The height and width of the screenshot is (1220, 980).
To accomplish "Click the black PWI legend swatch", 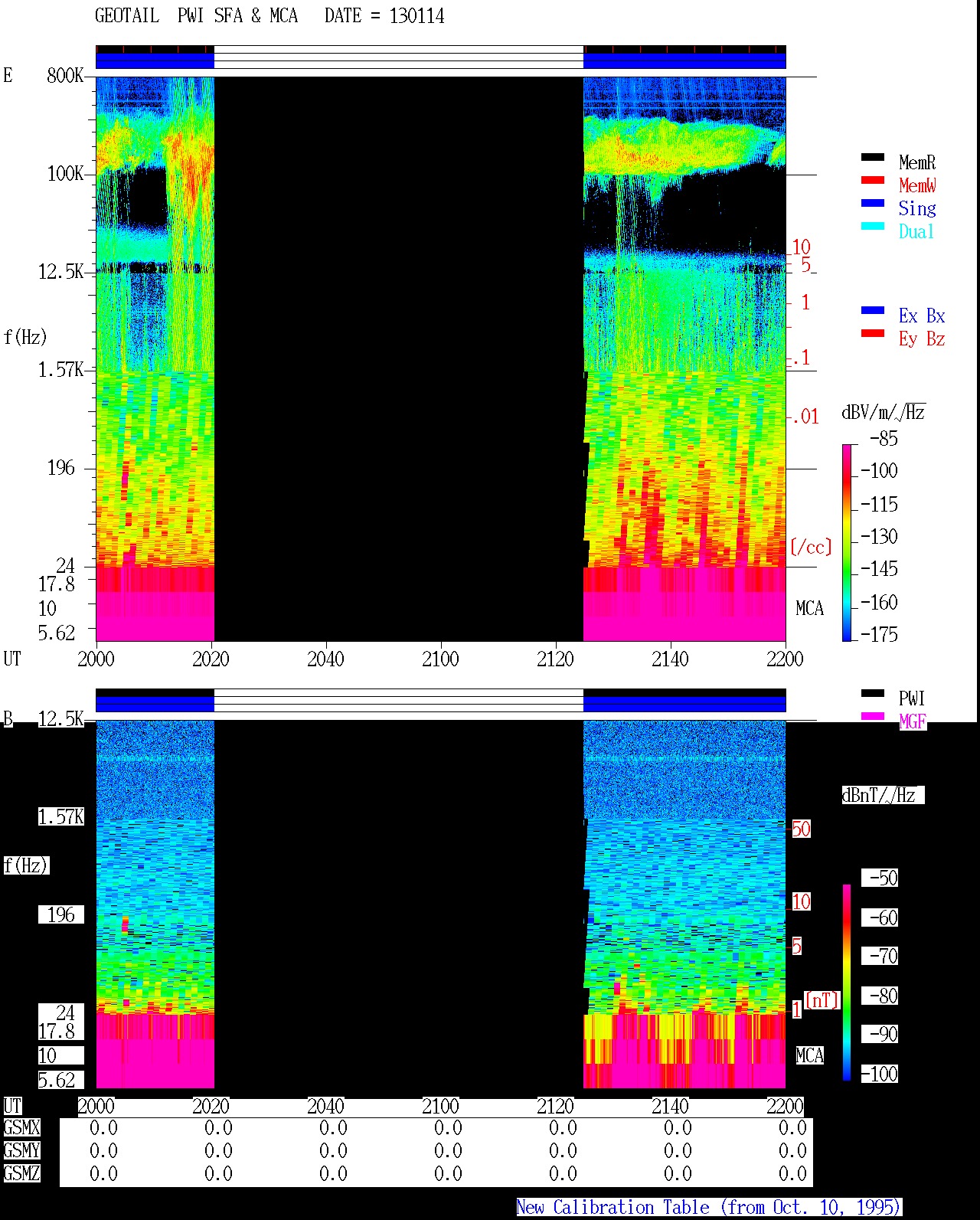I will pyautogui.click(x=872, y=694).
